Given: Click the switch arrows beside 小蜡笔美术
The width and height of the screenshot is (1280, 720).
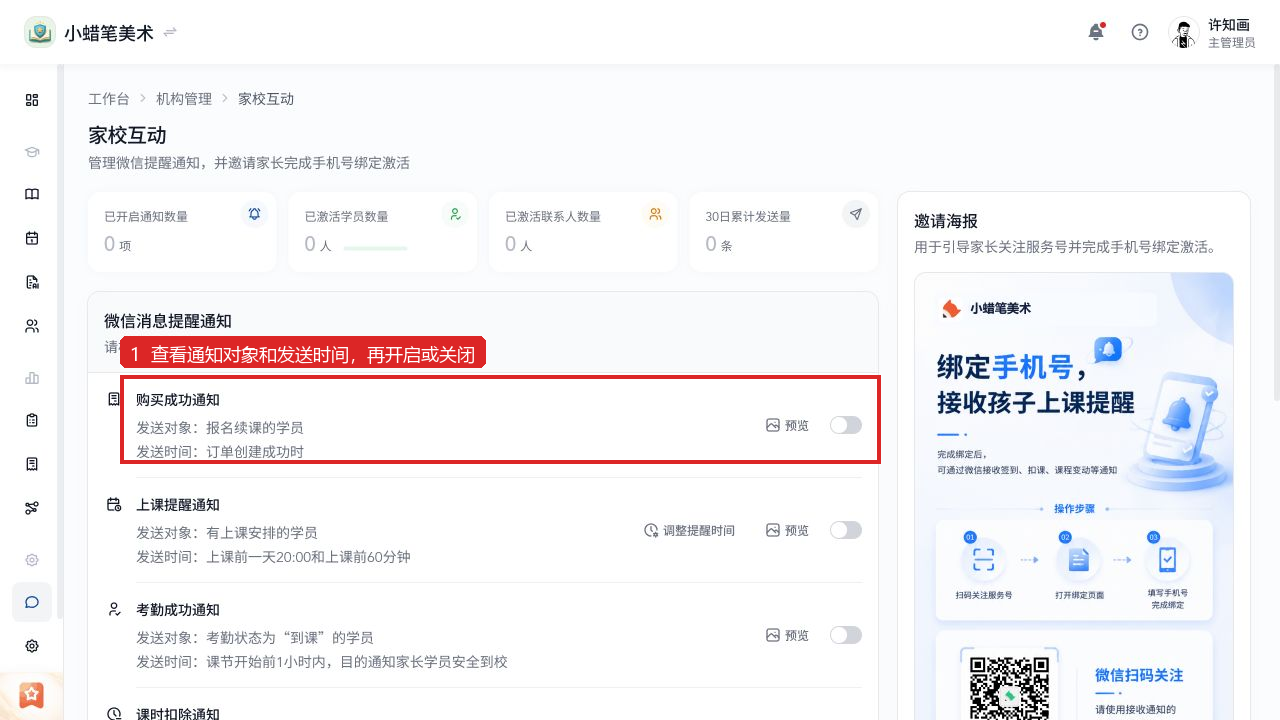Looking at the screenshot, I should tap(170, 32).
